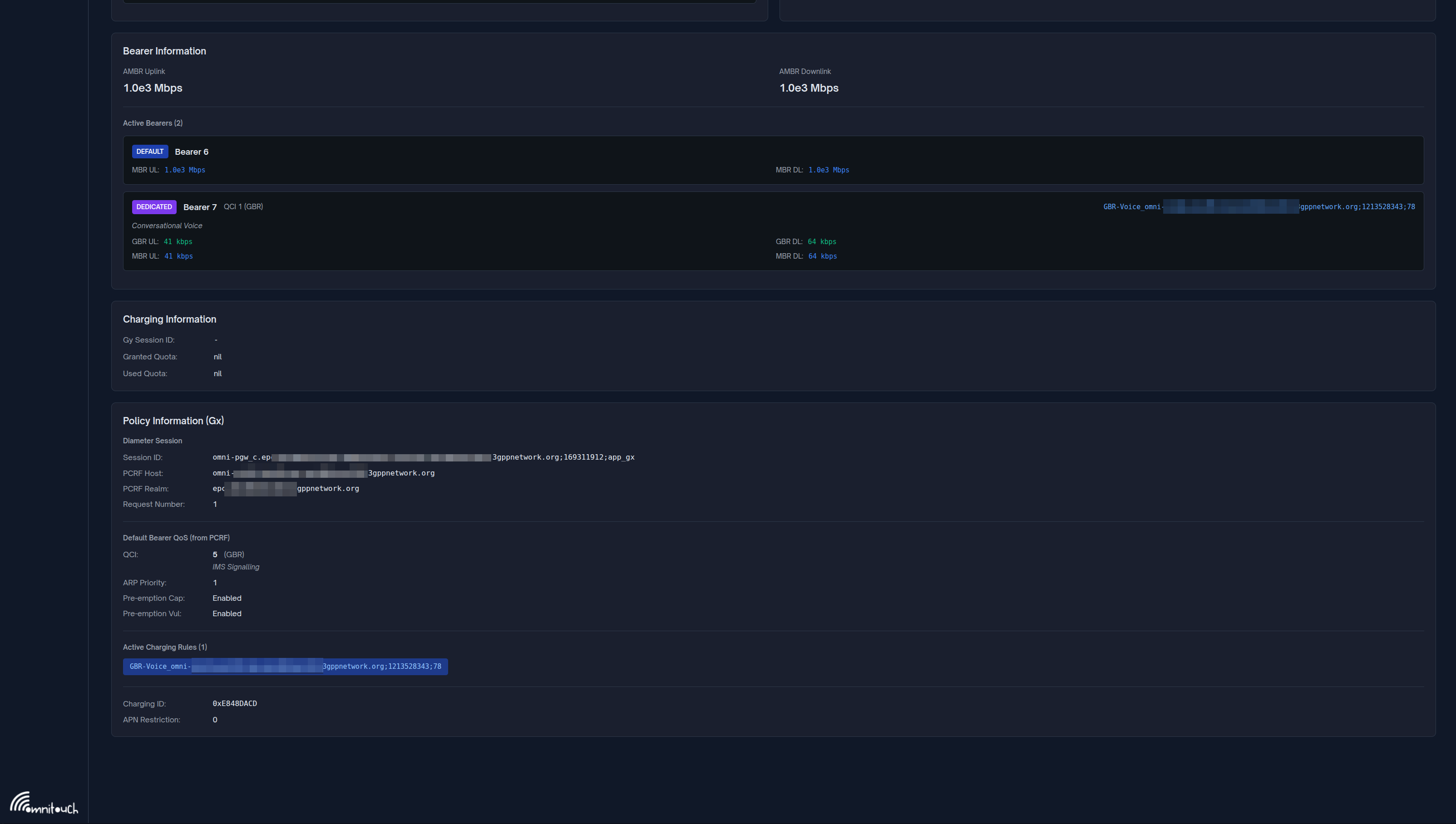Click the PCRF Realm value
This screenshot has height=824, width=1456.
285,488
